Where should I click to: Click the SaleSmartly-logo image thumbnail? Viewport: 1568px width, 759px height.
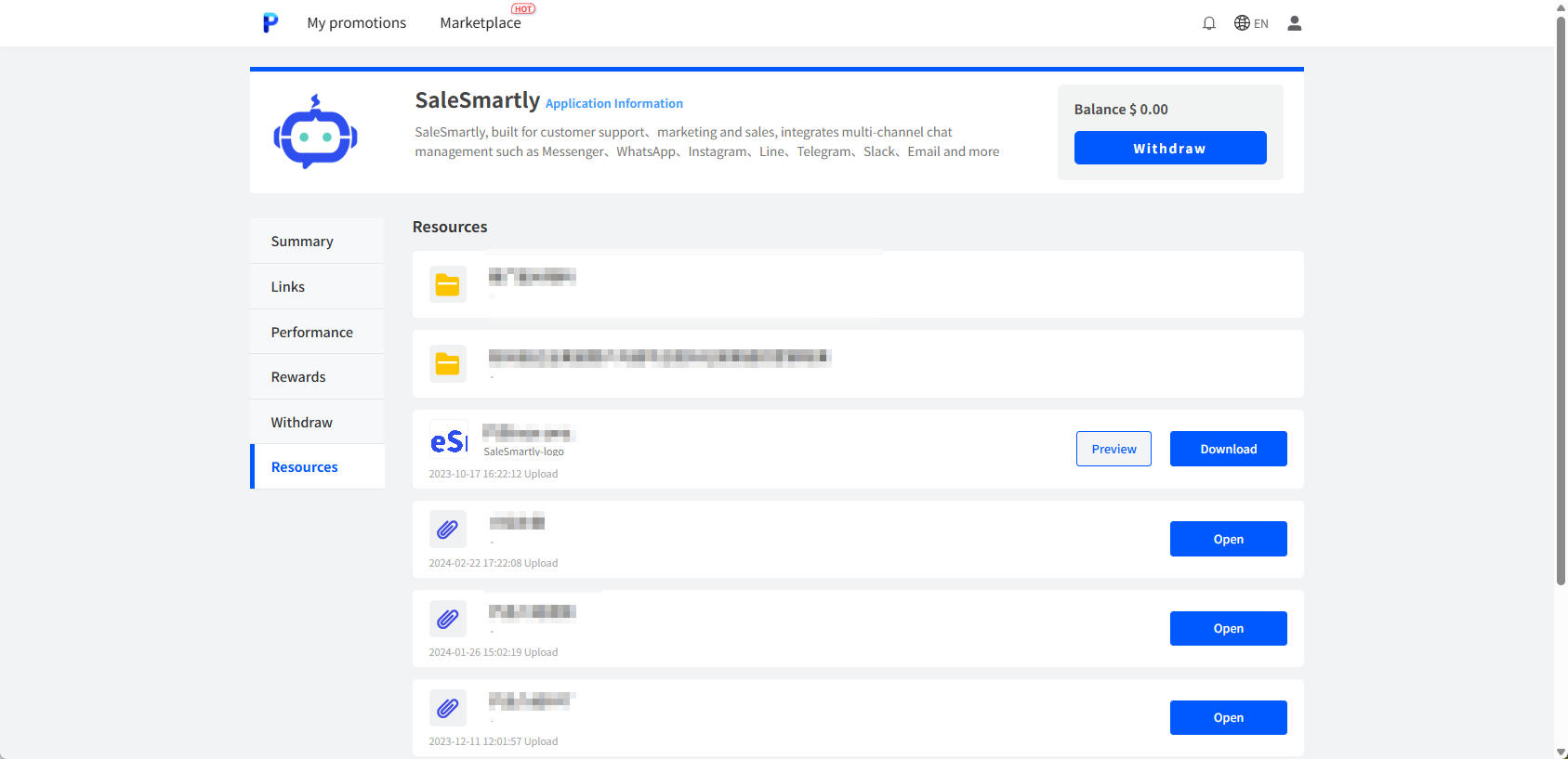(x=449, y=440)
